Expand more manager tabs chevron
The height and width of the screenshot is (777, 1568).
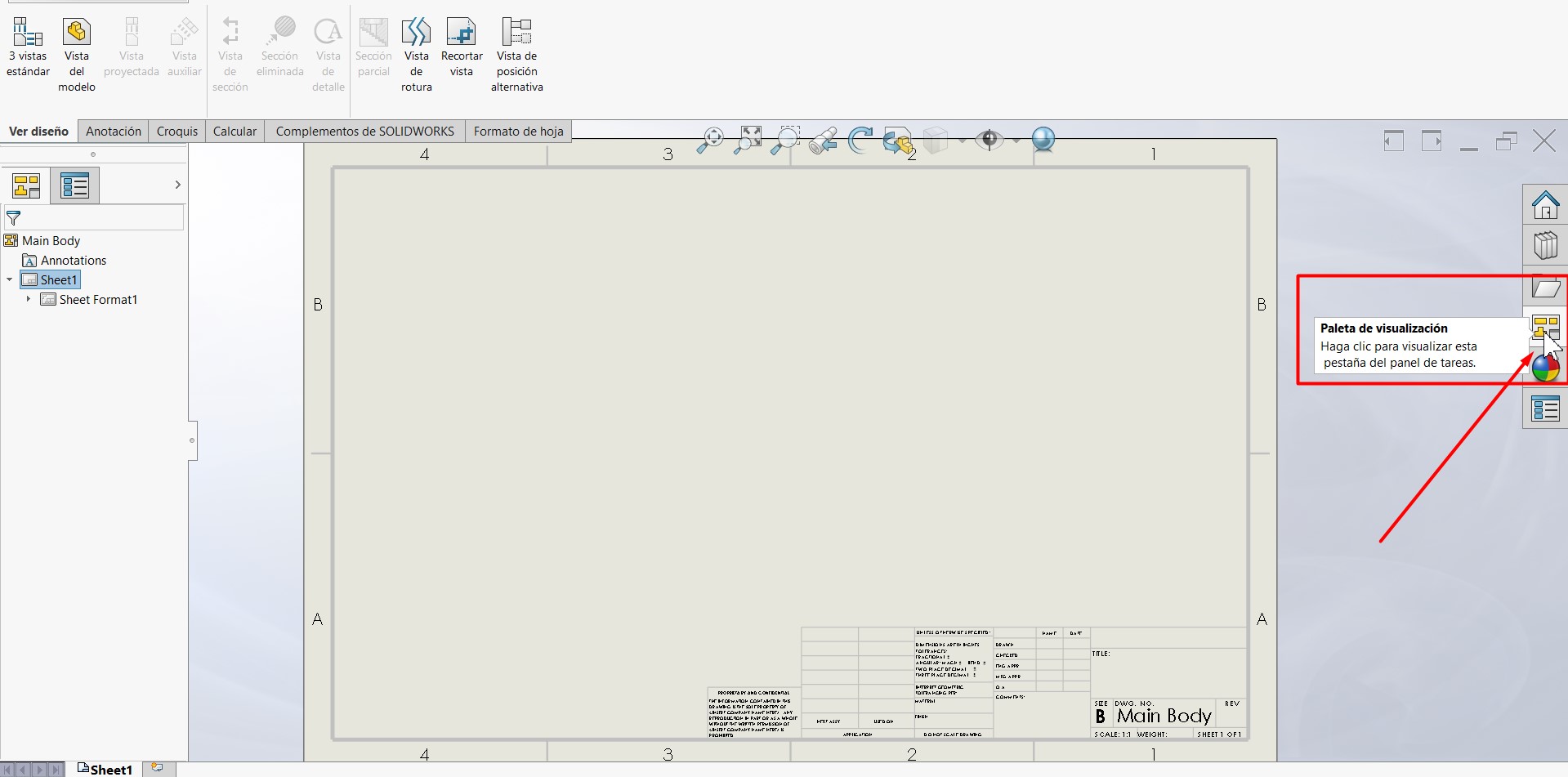point(177,185)
